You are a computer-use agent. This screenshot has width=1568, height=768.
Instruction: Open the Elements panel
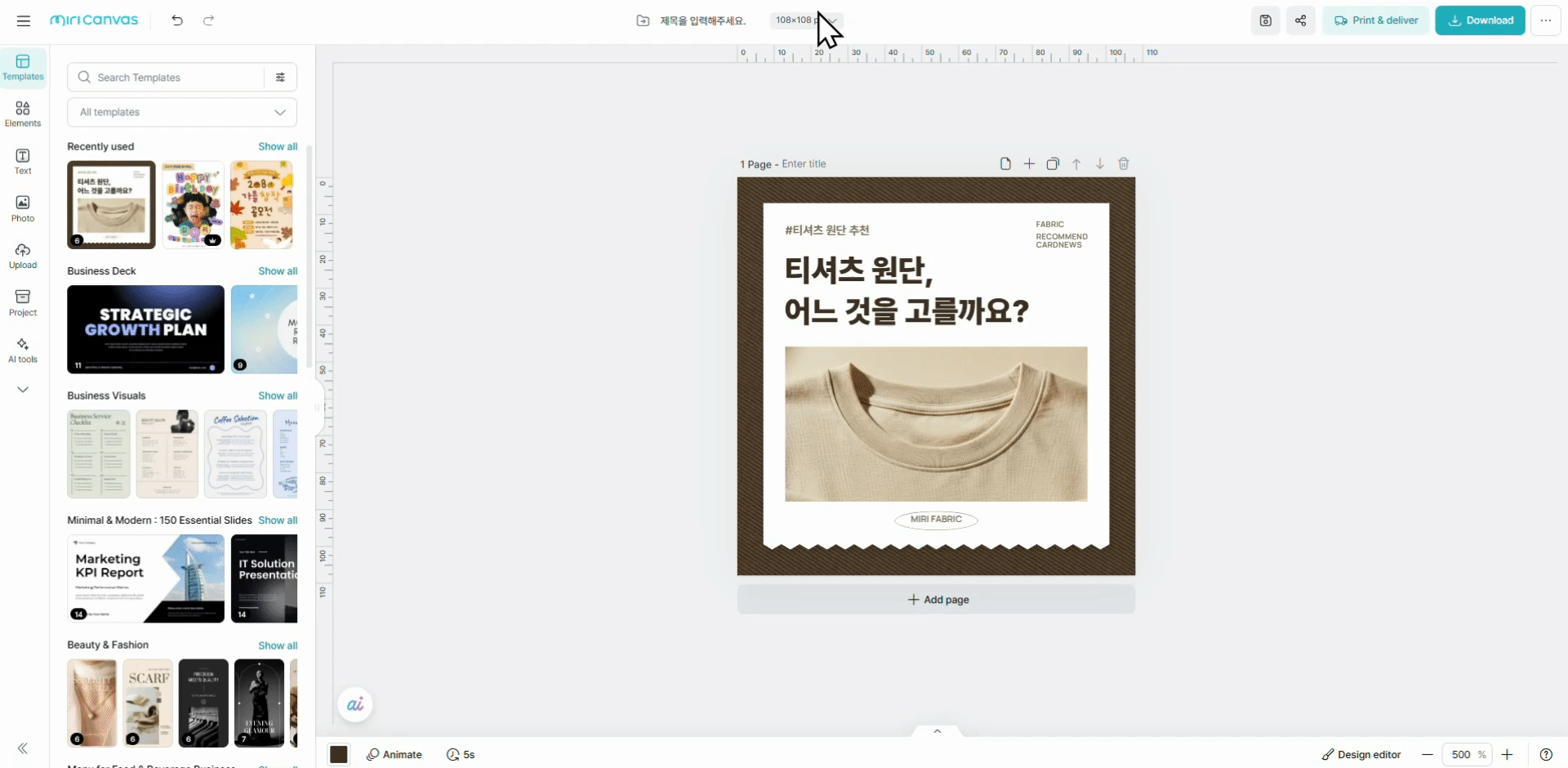point(22,113)
